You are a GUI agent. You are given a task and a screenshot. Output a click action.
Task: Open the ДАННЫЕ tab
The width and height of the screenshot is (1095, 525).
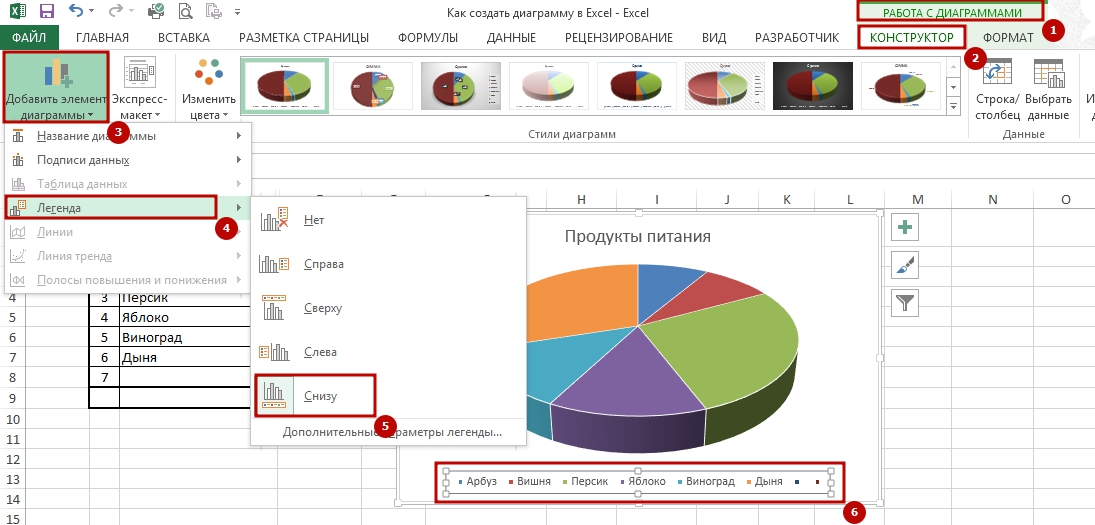click(x=511, y=38)
